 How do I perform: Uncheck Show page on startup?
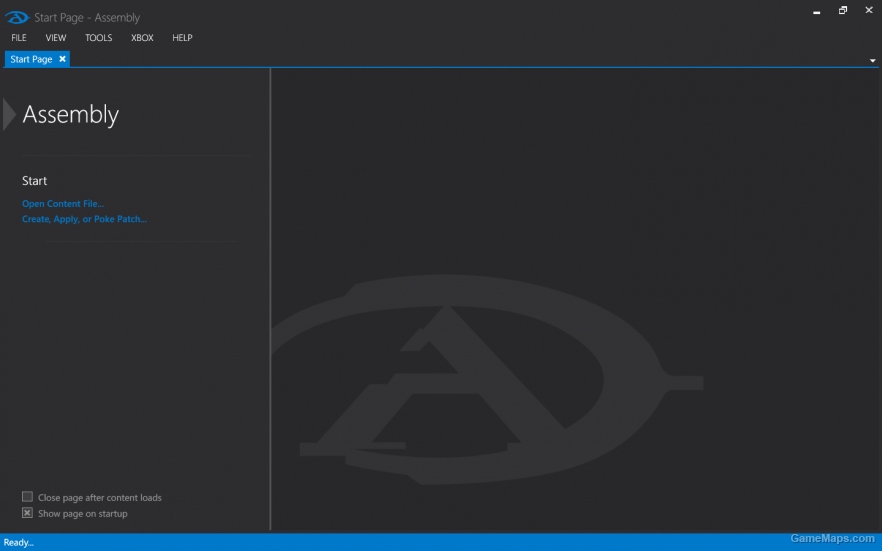(x=27, y=513)
